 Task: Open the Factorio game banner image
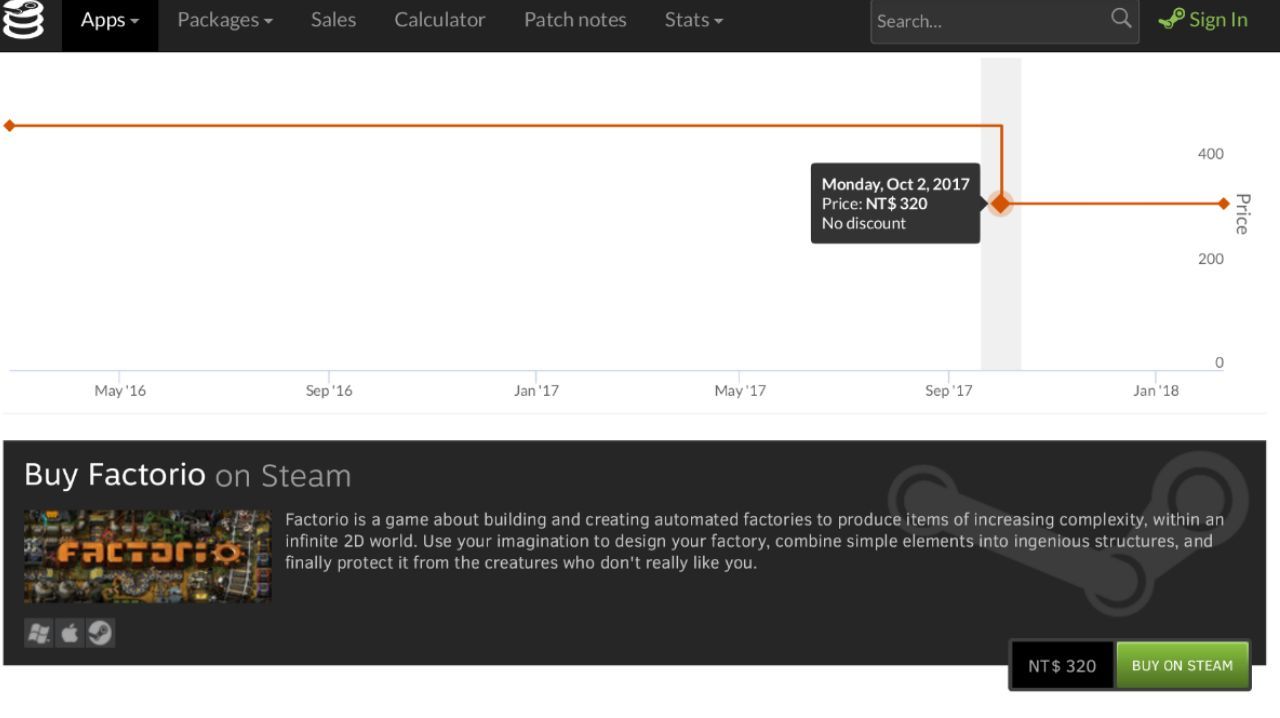tap(147, 556)
